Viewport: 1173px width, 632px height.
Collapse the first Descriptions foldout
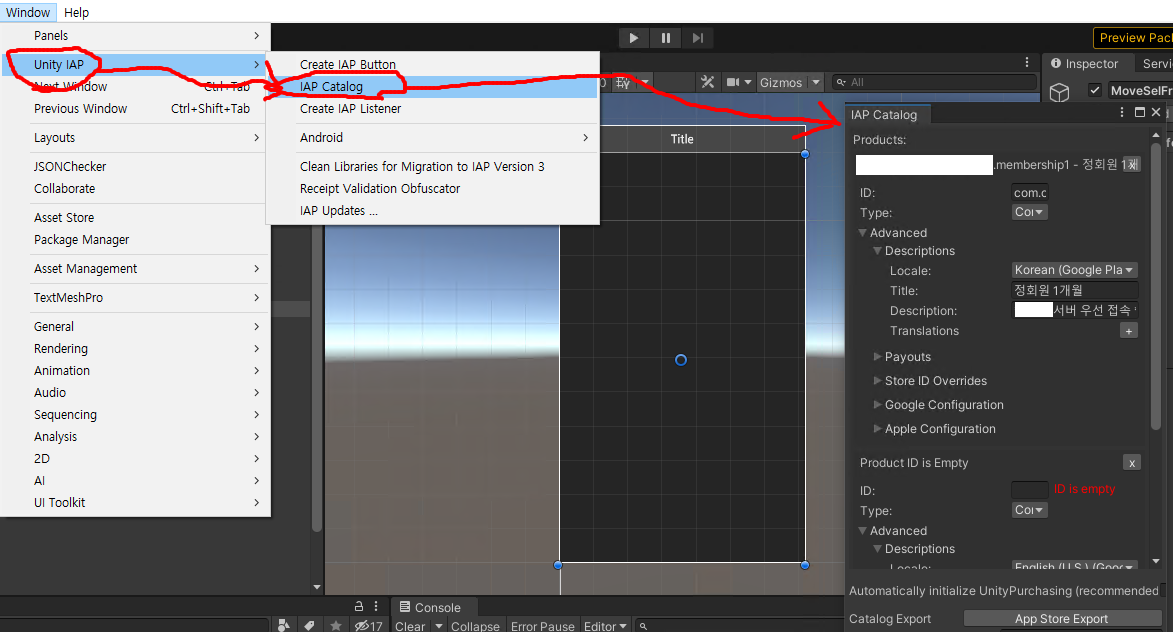878,251
